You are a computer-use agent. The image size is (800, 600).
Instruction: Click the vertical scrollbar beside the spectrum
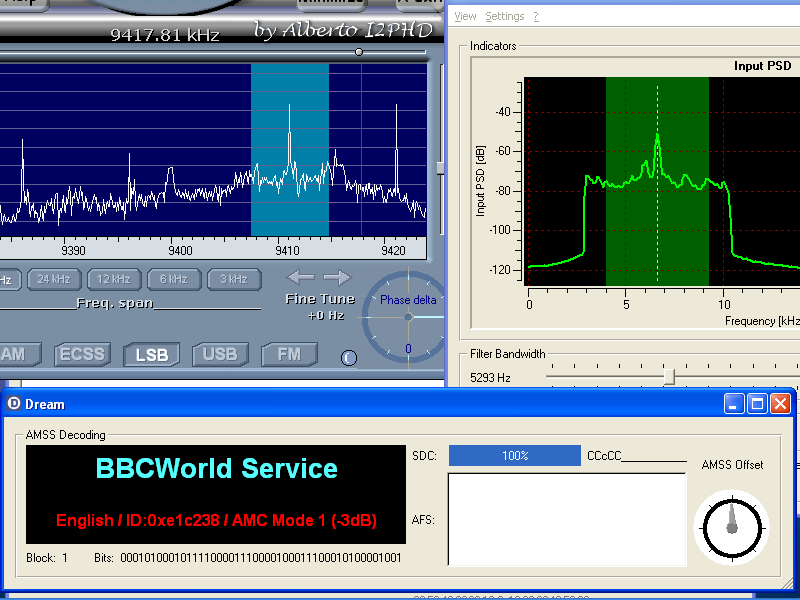point(441,168)
